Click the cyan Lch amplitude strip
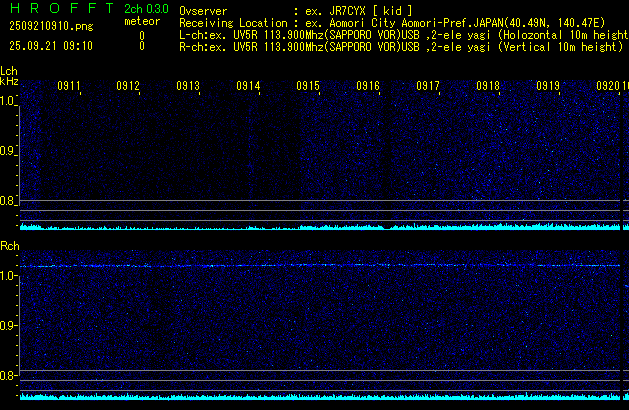Screen dimensions: 629x410 [320, 227]
